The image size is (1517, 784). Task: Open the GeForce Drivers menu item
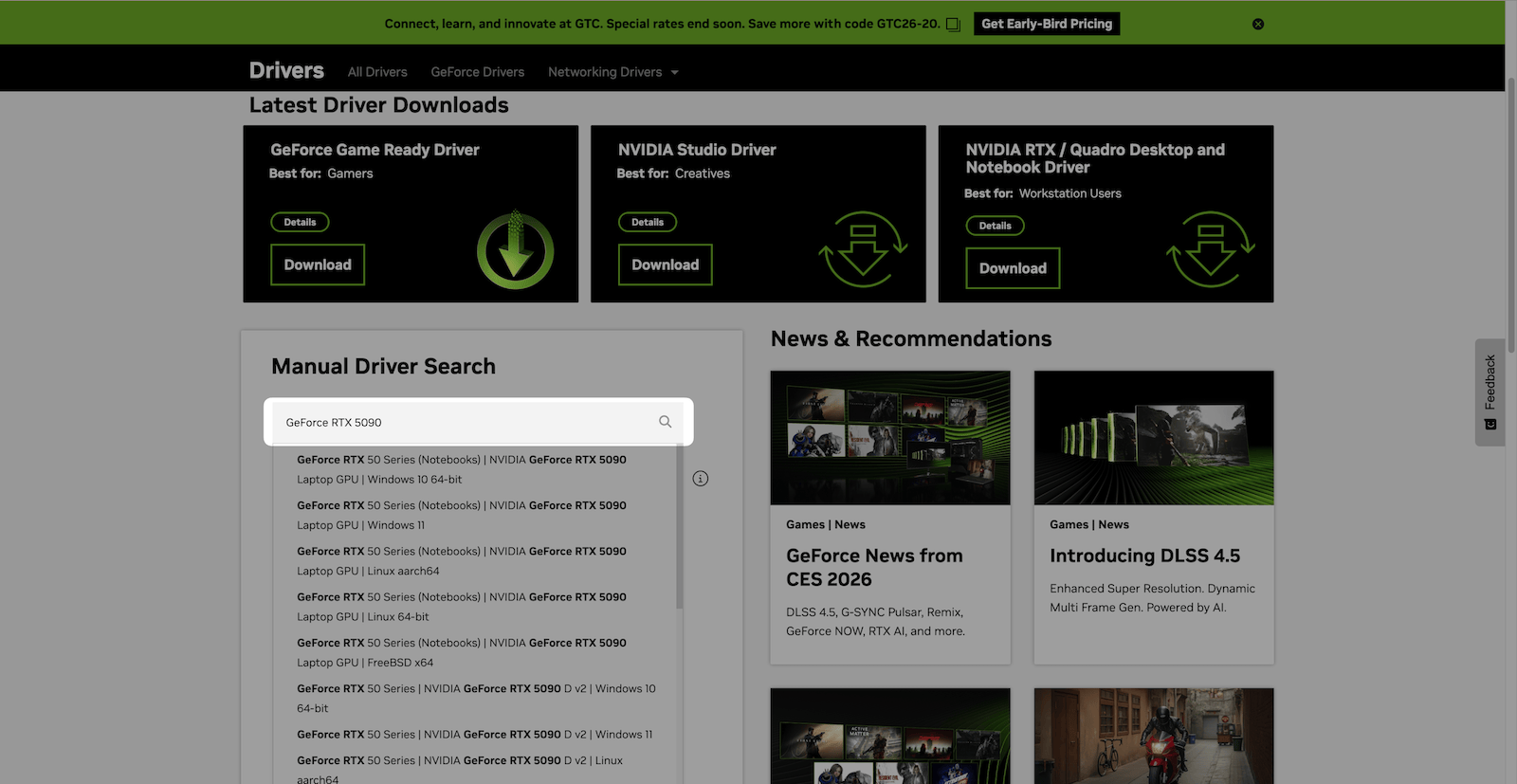click(x=477, y=72)
